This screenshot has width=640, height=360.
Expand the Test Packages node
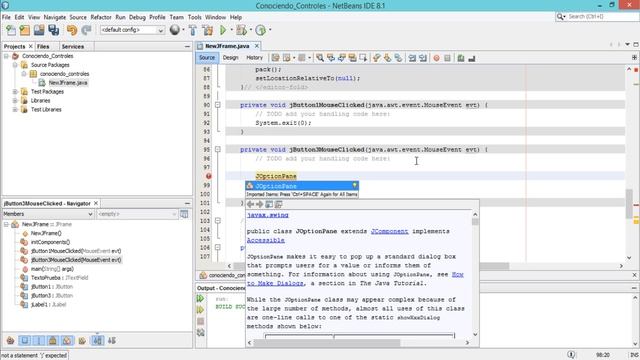[x=15, y=92]
